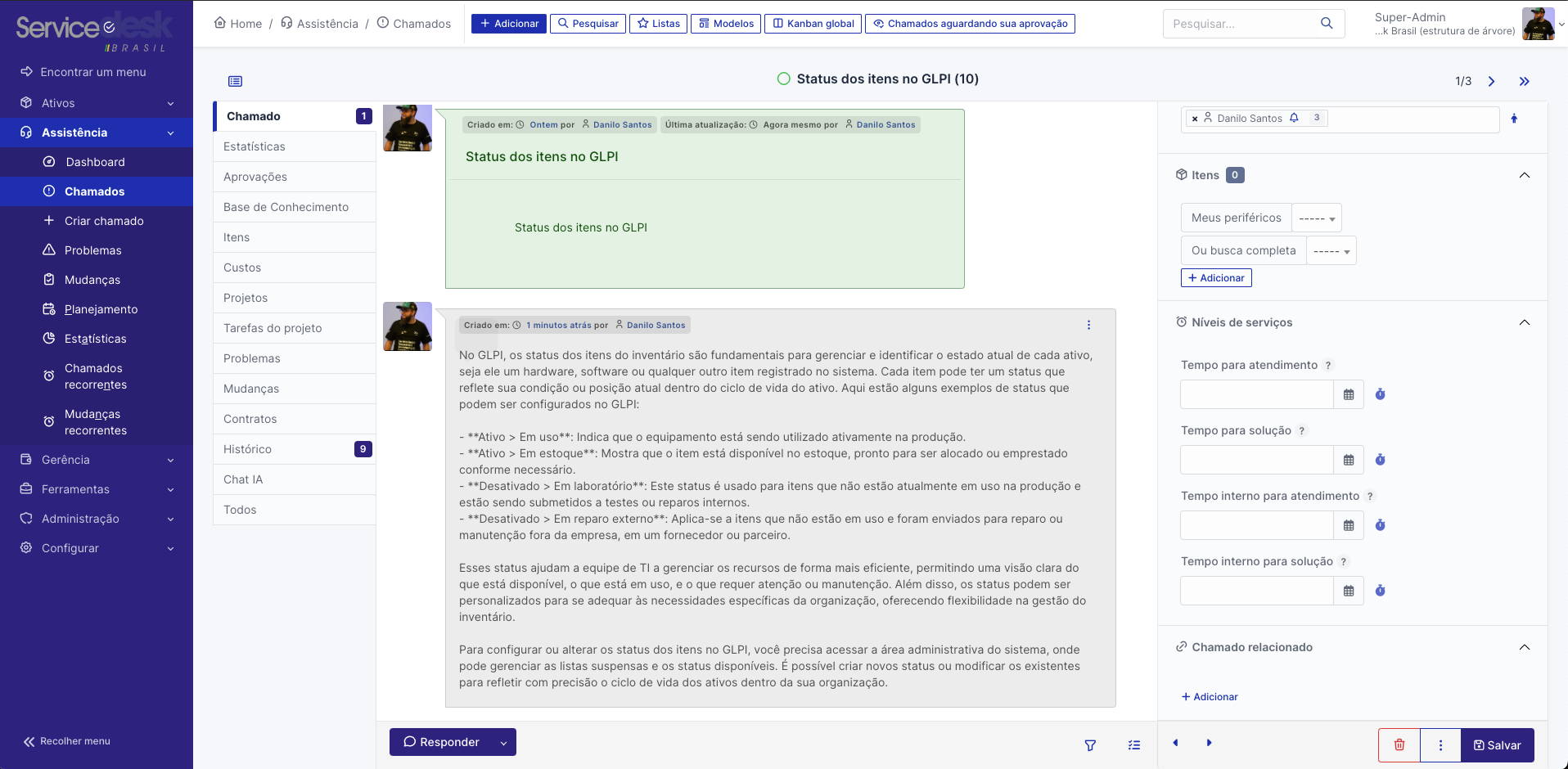
Task: Assign OLA for Tempo interno para solução
Action: [1380, 591]
